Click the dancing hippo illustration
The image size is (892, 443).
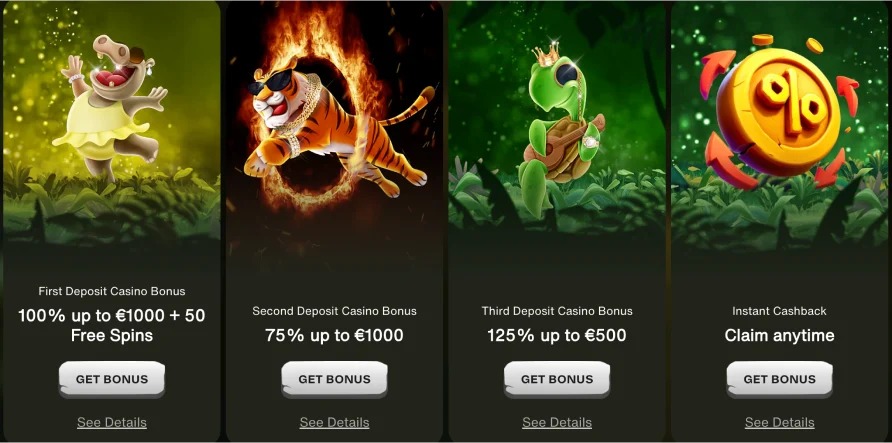[112, 106]
